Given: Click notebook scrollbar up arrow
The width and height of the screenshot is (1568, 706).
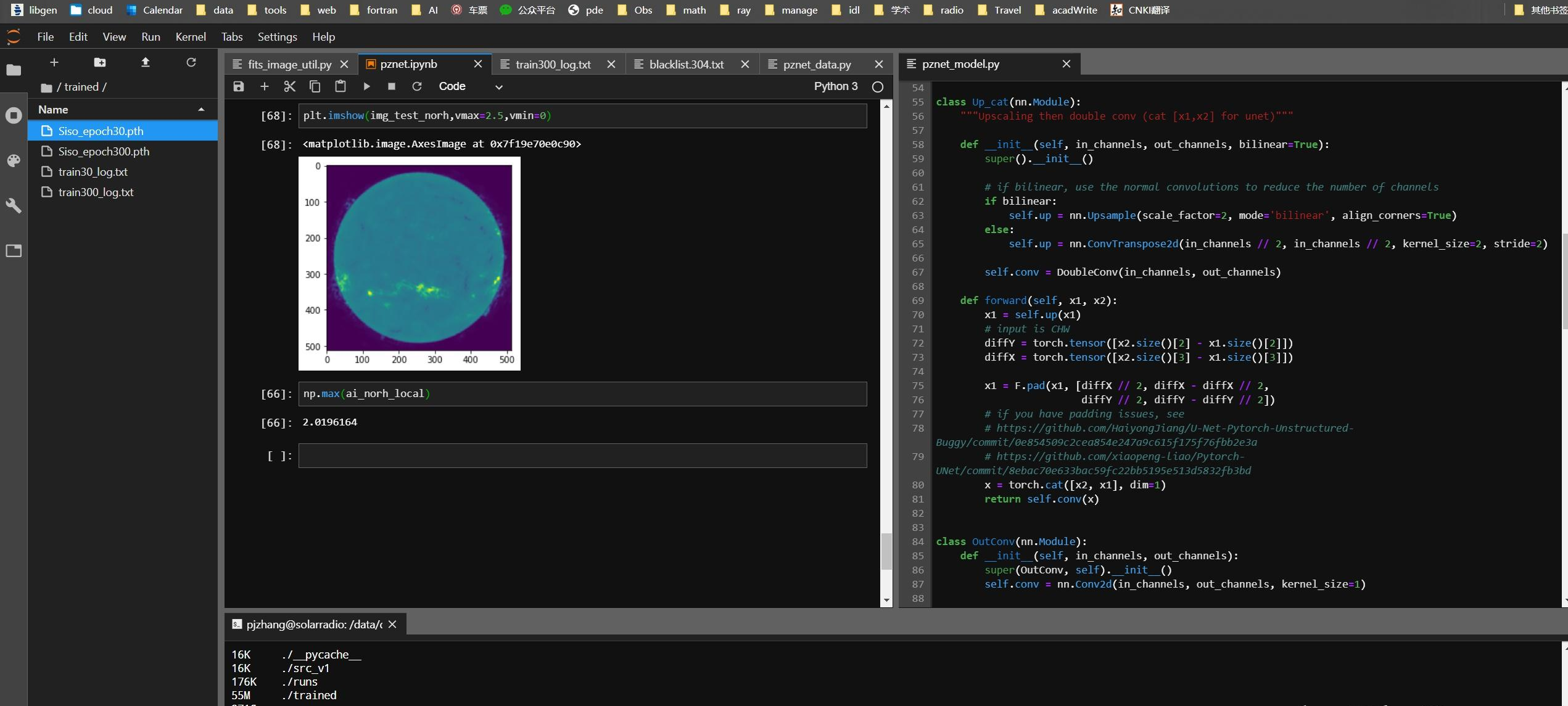Looking at the screenshot, I should [x=886, y=107].
